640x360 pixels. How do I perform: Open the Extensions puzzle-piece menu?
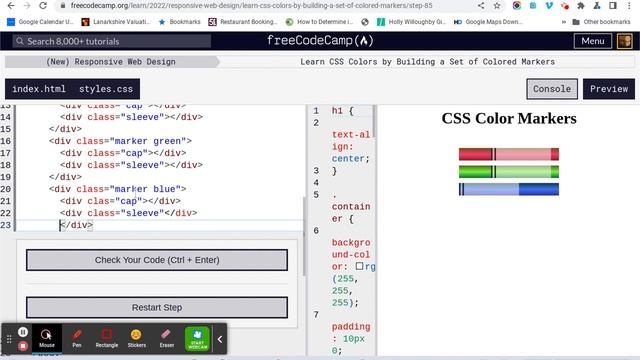581,6
